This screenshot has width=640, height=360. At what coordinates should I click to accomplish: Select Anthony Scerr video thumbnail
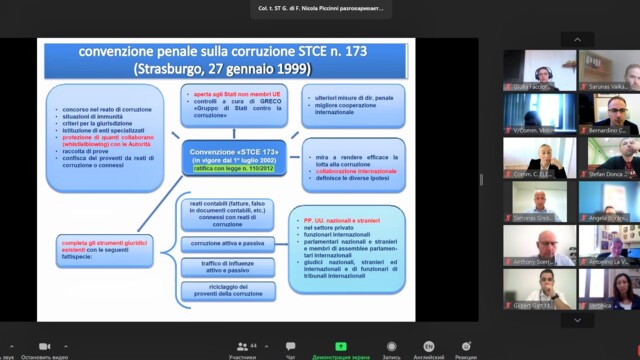point(540,245)
